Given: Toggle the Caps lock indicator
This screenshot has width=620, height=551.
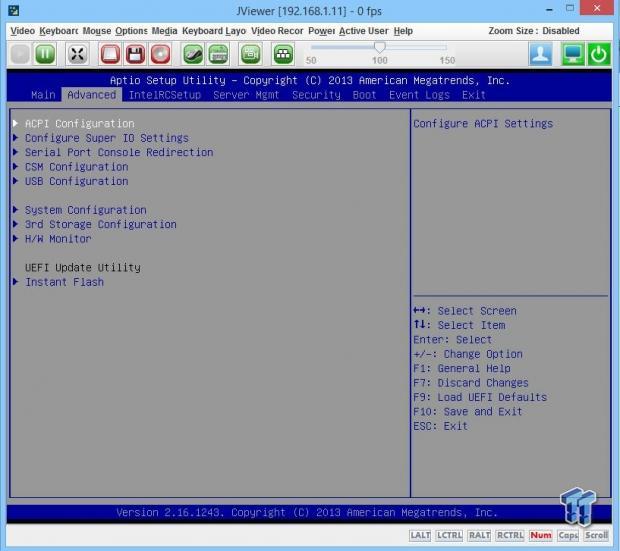Looking at the screenshot, I should [568, 535].
